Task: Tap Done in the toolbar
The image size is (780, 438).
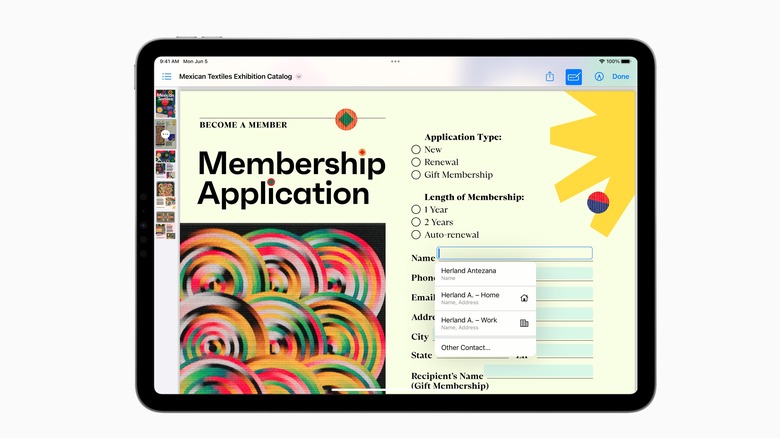Action: pos(620,76)
